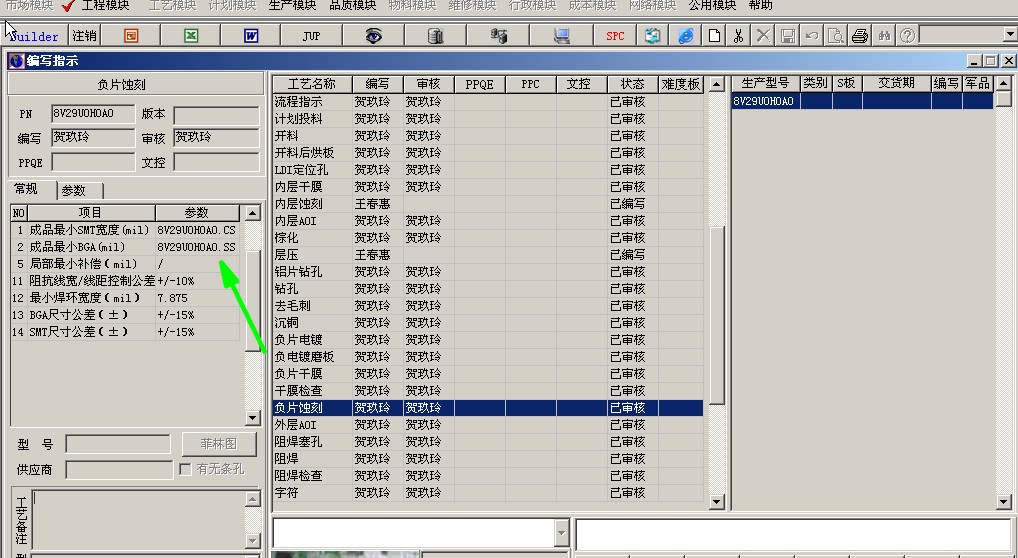This screenshot has width=1018, height=558.
Task: Switch to the 常规 tab
Action: pos(26,189)
